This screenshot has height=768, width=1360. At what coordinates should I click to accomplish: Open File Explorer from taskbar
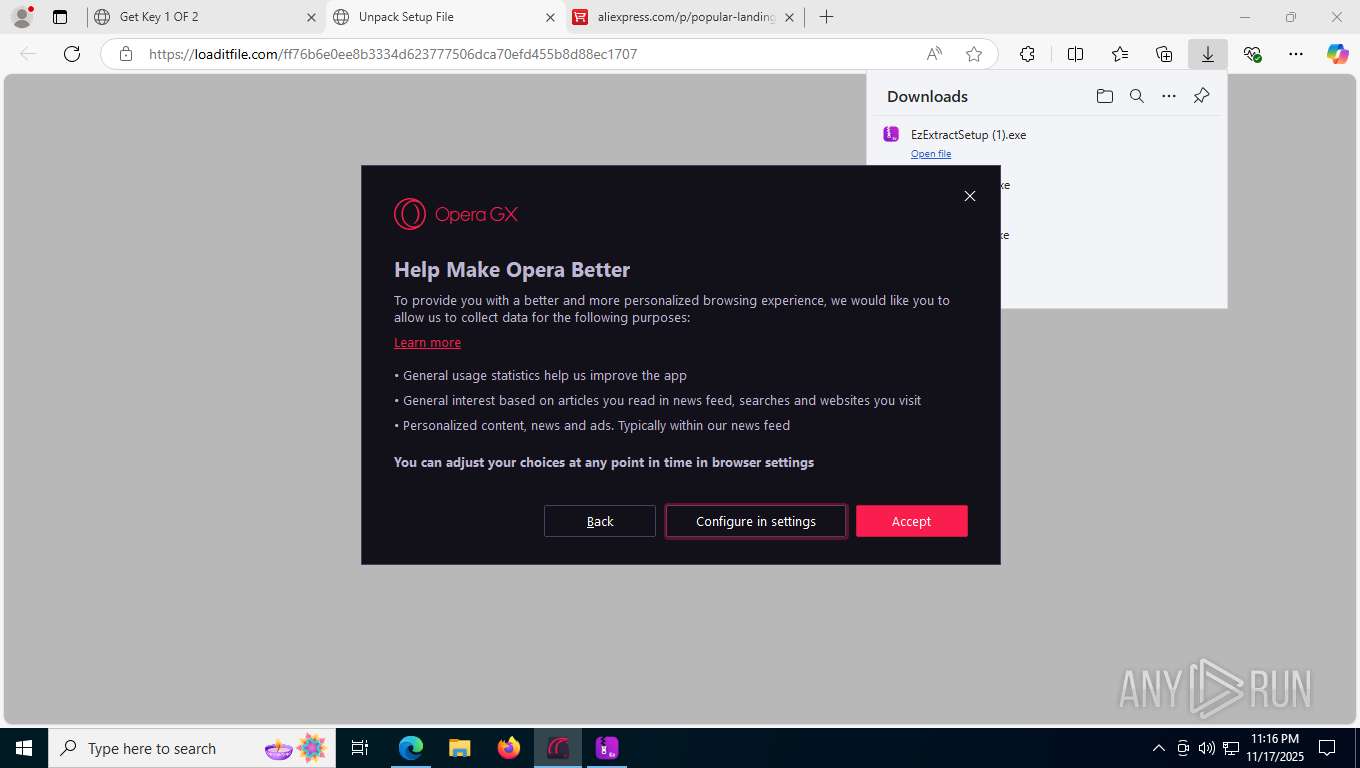click(459, 748)
